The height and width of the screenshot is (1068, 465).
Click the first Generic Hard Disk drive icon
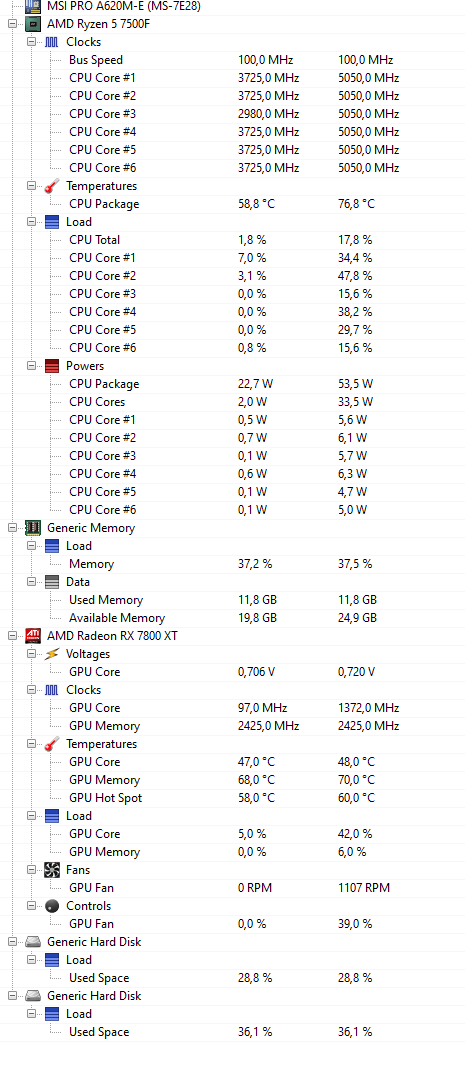tap(33, 942)
